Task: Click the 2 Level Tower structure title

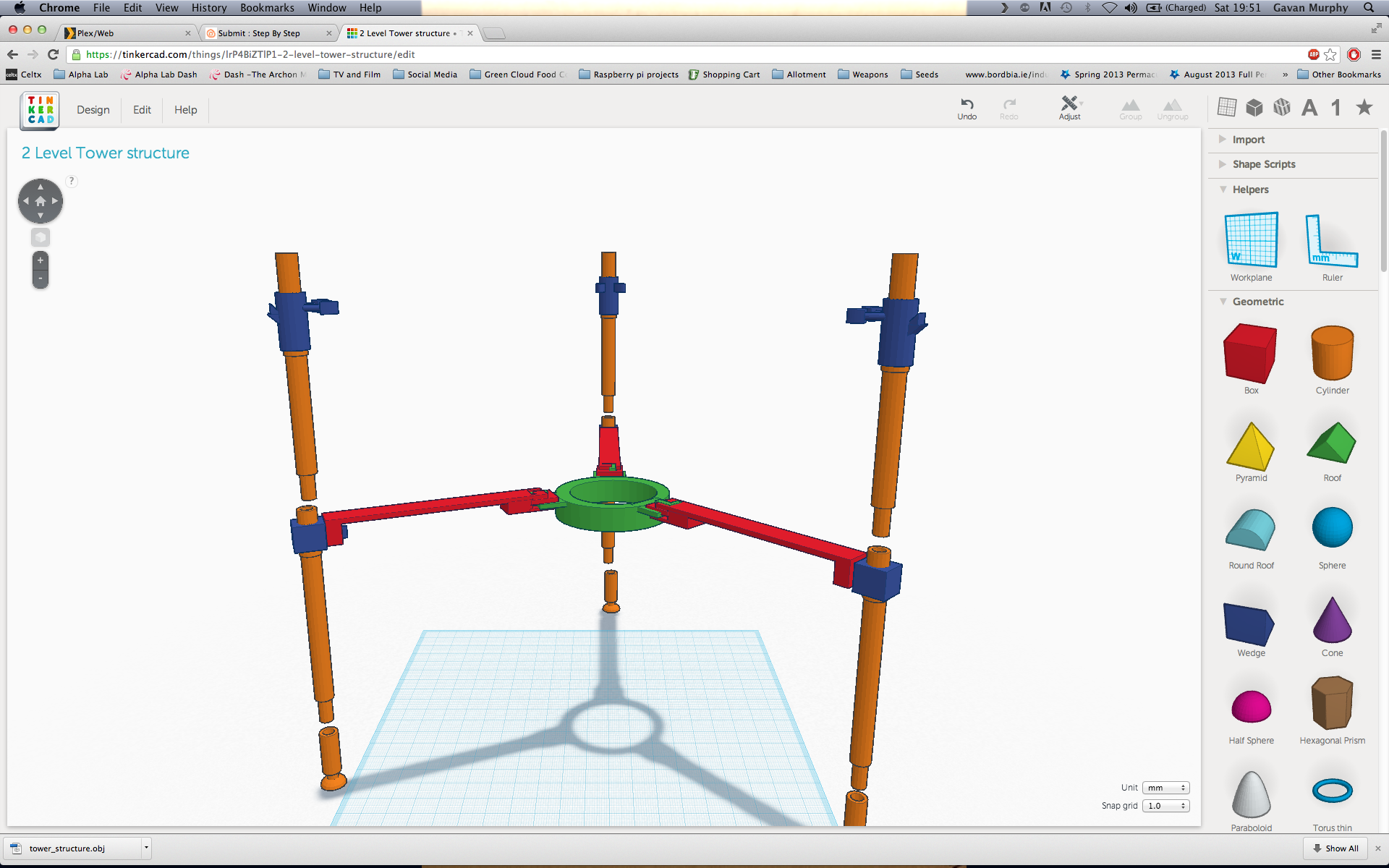Action: tap(106, 153)
